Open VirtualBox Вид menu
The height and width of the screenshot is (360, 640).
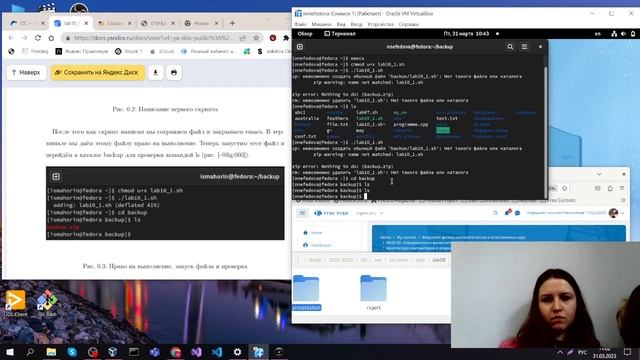point(341,24)
